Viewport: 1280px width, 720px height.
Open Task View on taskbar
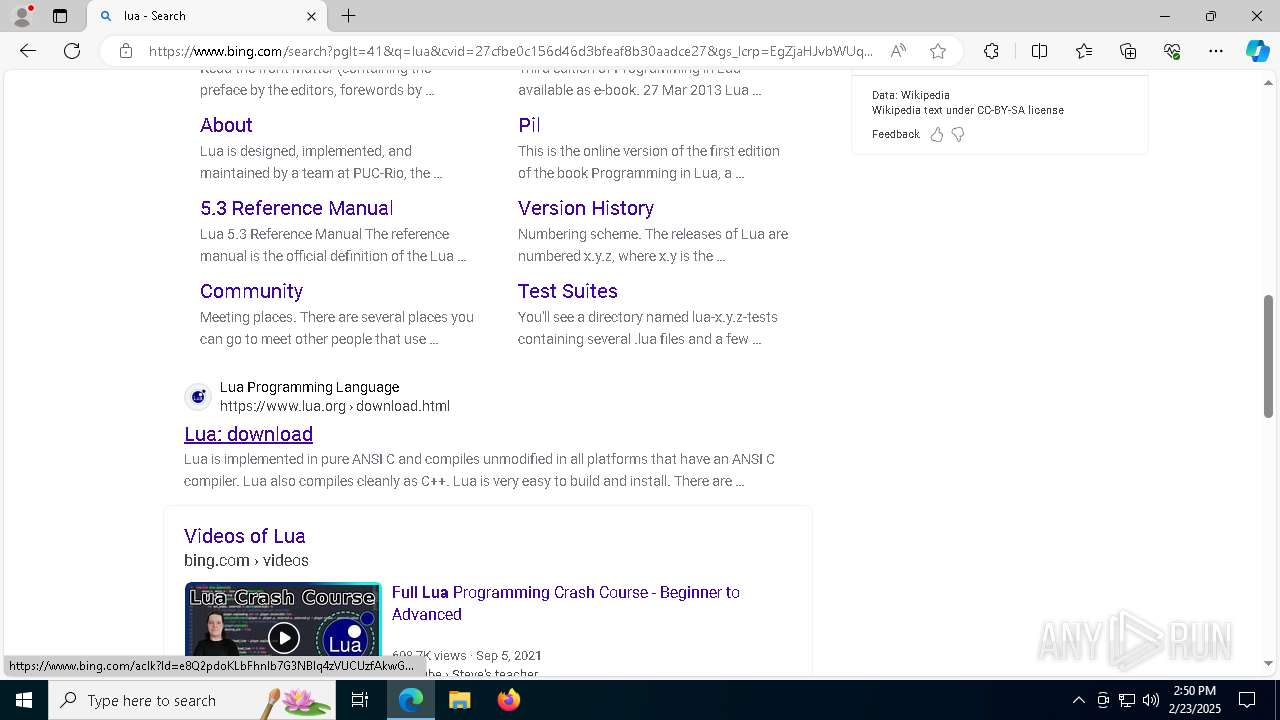click(360, 700)
